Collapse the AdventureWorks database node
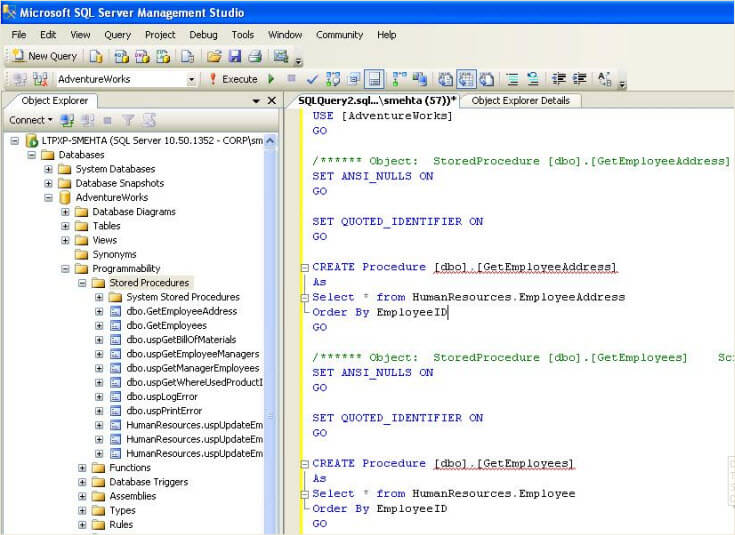Screen dimensions: 735x535 (48, 197)
